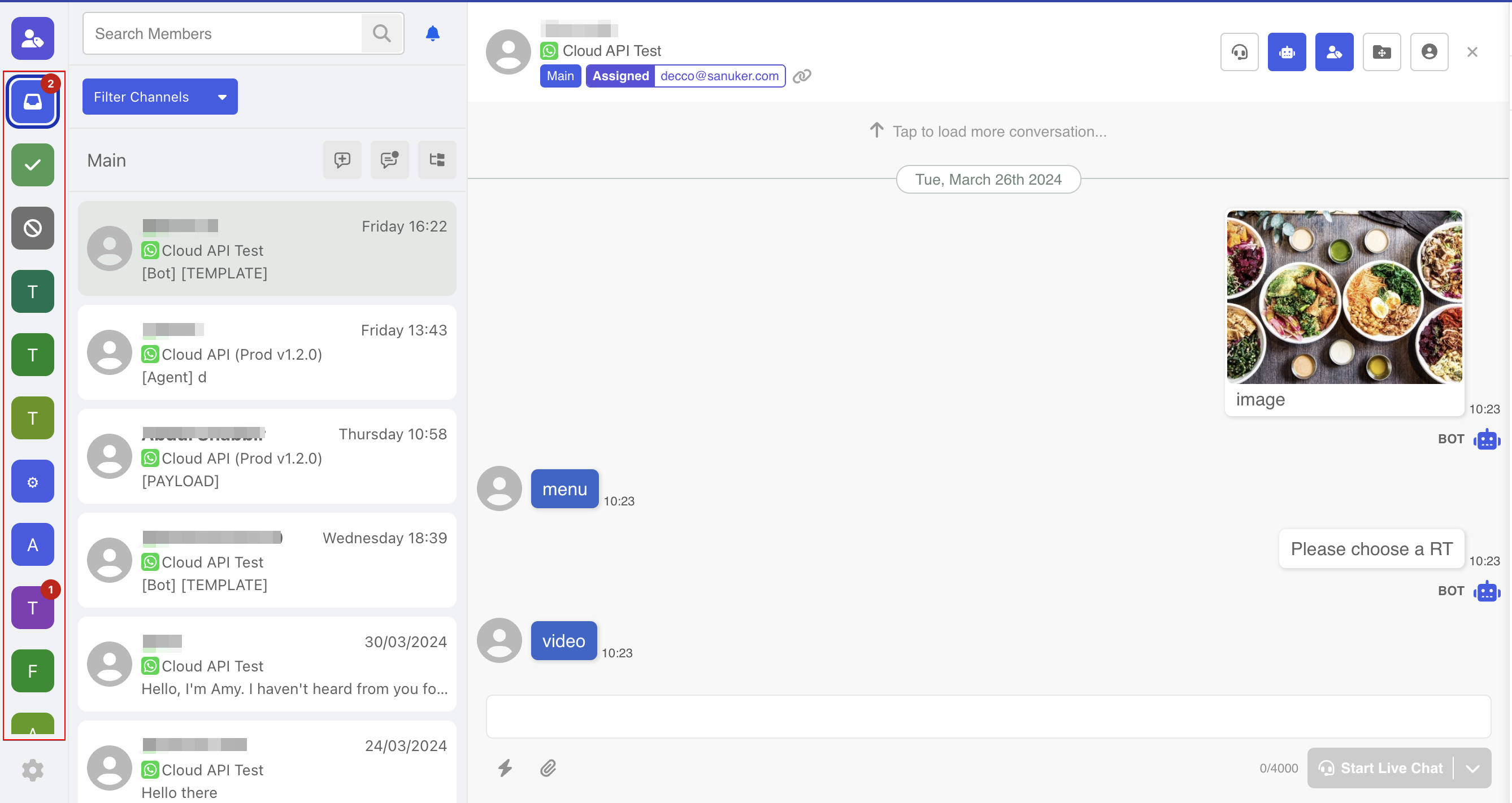Viewport: 1512px width, 803px height.
Task: Click the unread messages filter icon
Action: point(390,160)
